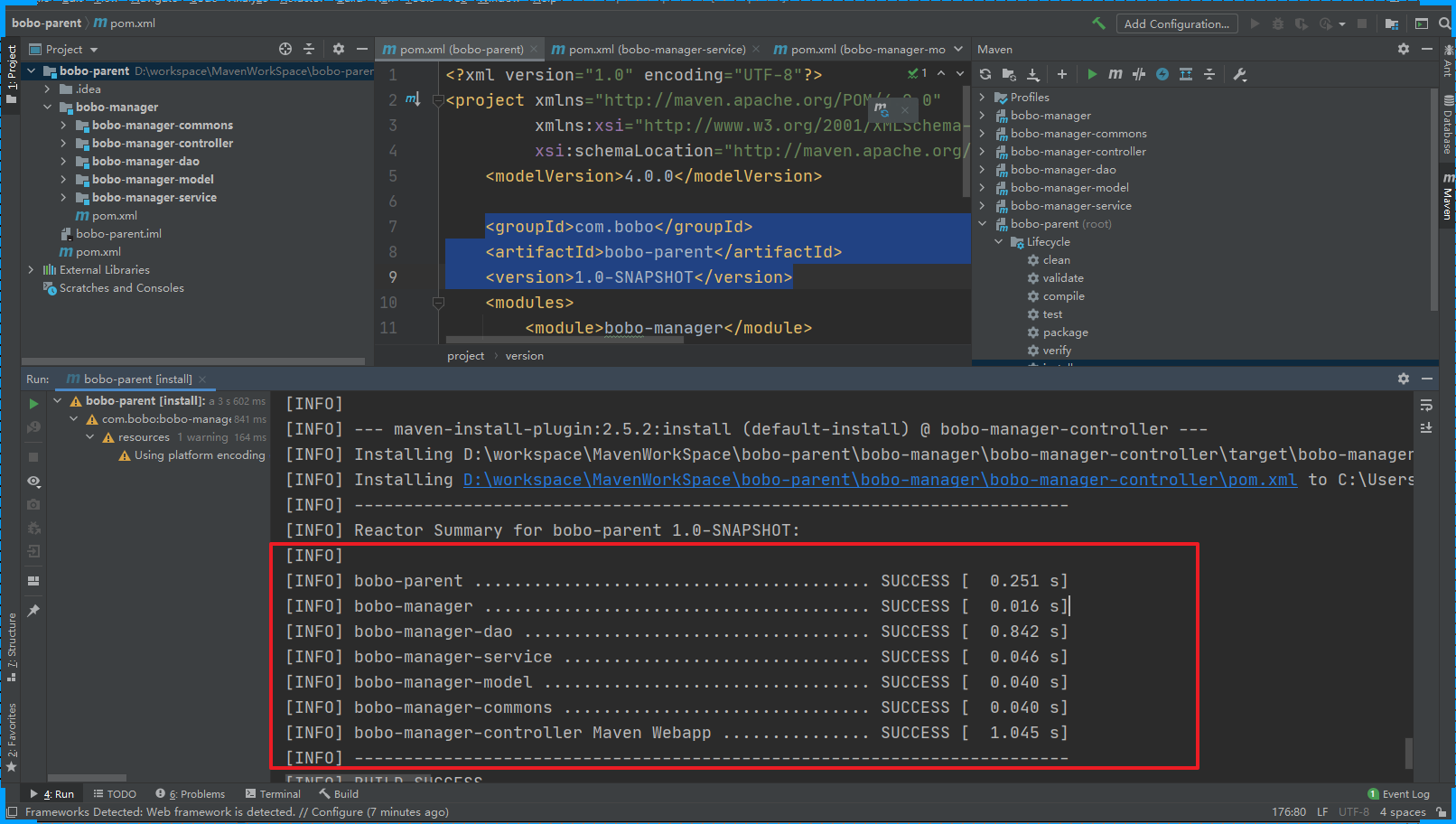Click the pin tab icon in Run panel
This screenshot has width=1456, height=824.
click(x=33, y=611)
